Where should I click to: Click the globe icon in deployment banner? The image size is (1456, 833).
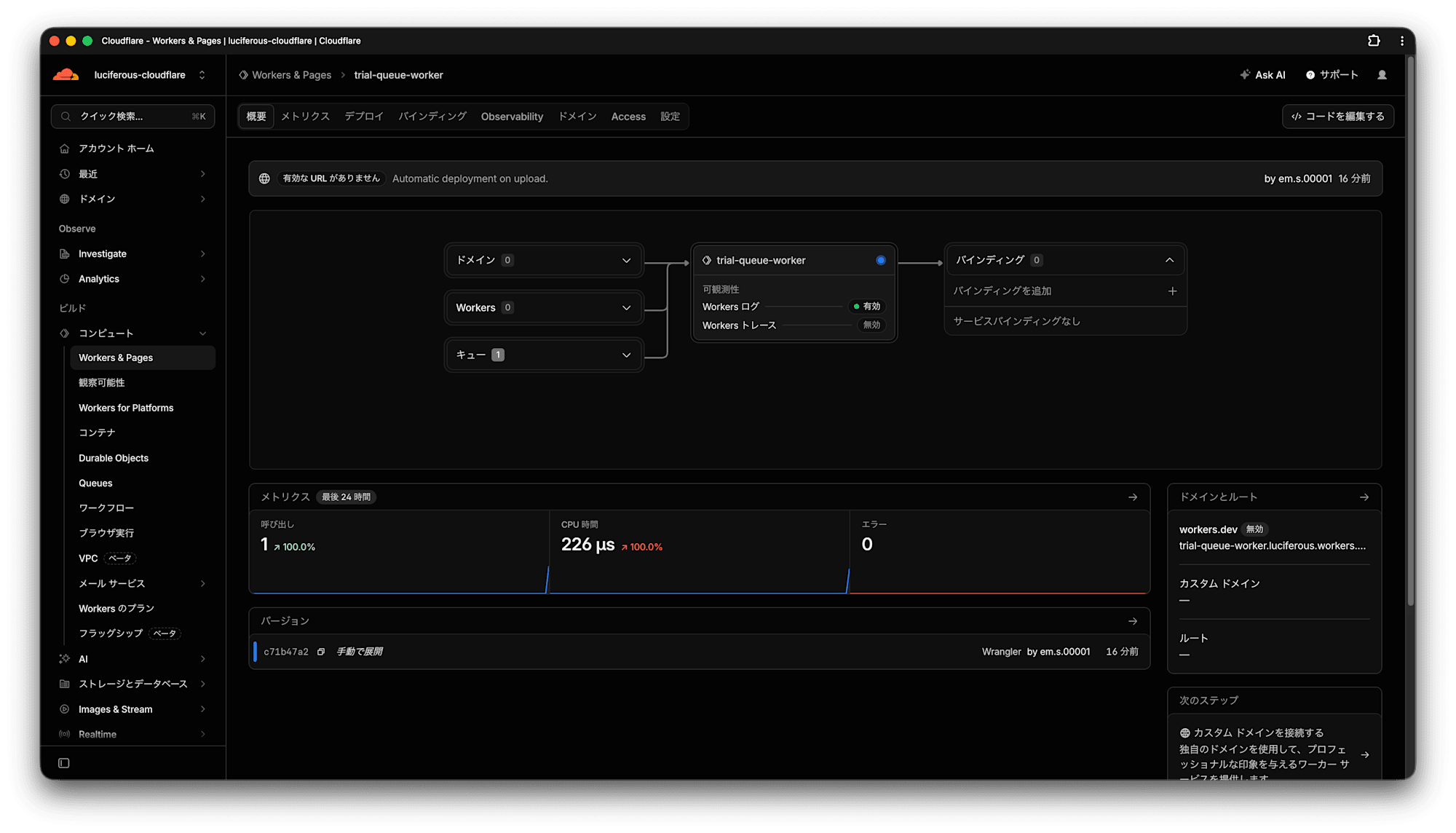click(x=264, y=178)
